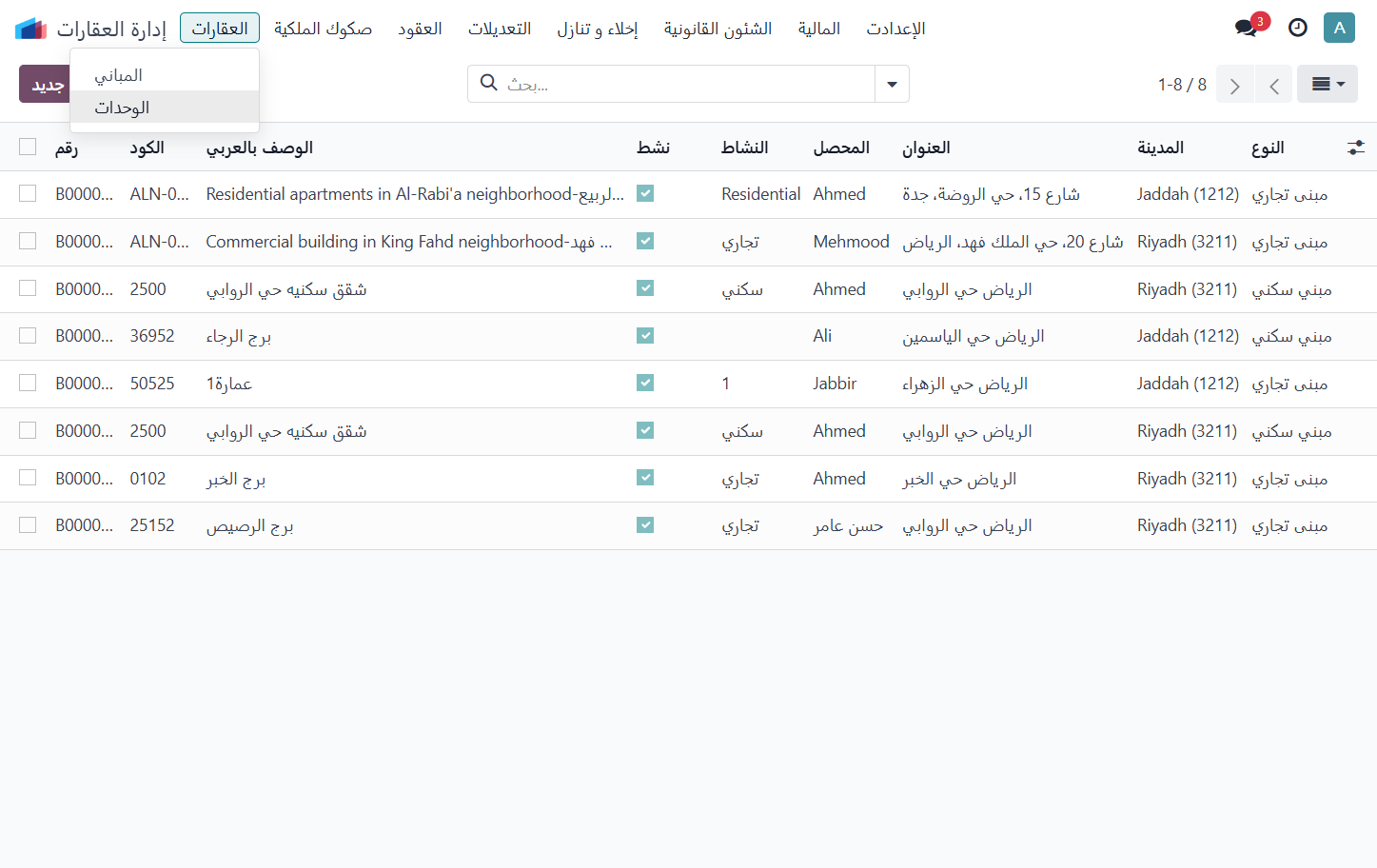
Task: Toggle active checkbox for برج الخبر row
Action: coord(645,478)
